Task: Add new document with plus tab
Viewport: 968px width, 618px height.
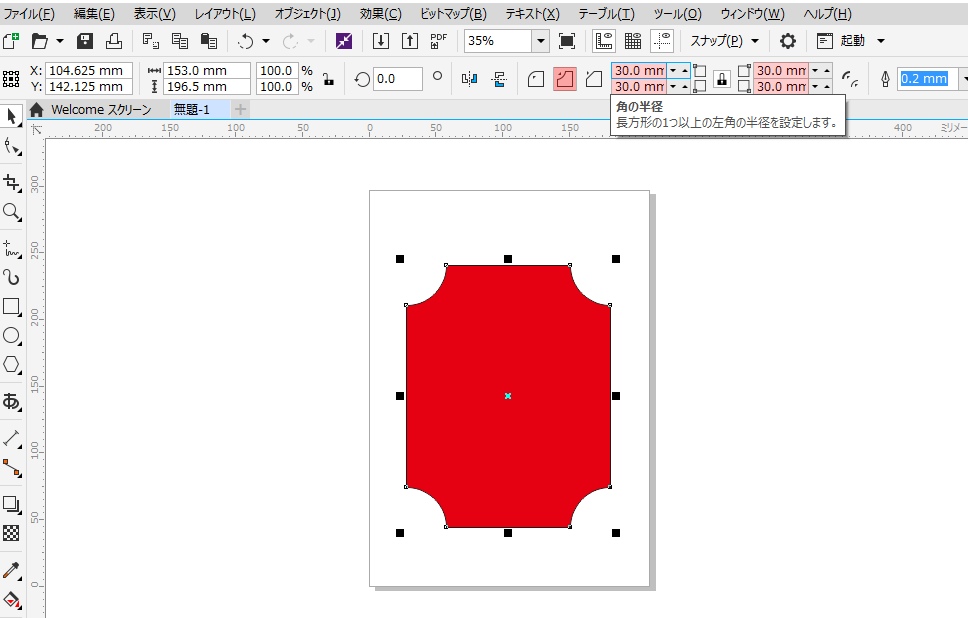Action: coord(240,109)
